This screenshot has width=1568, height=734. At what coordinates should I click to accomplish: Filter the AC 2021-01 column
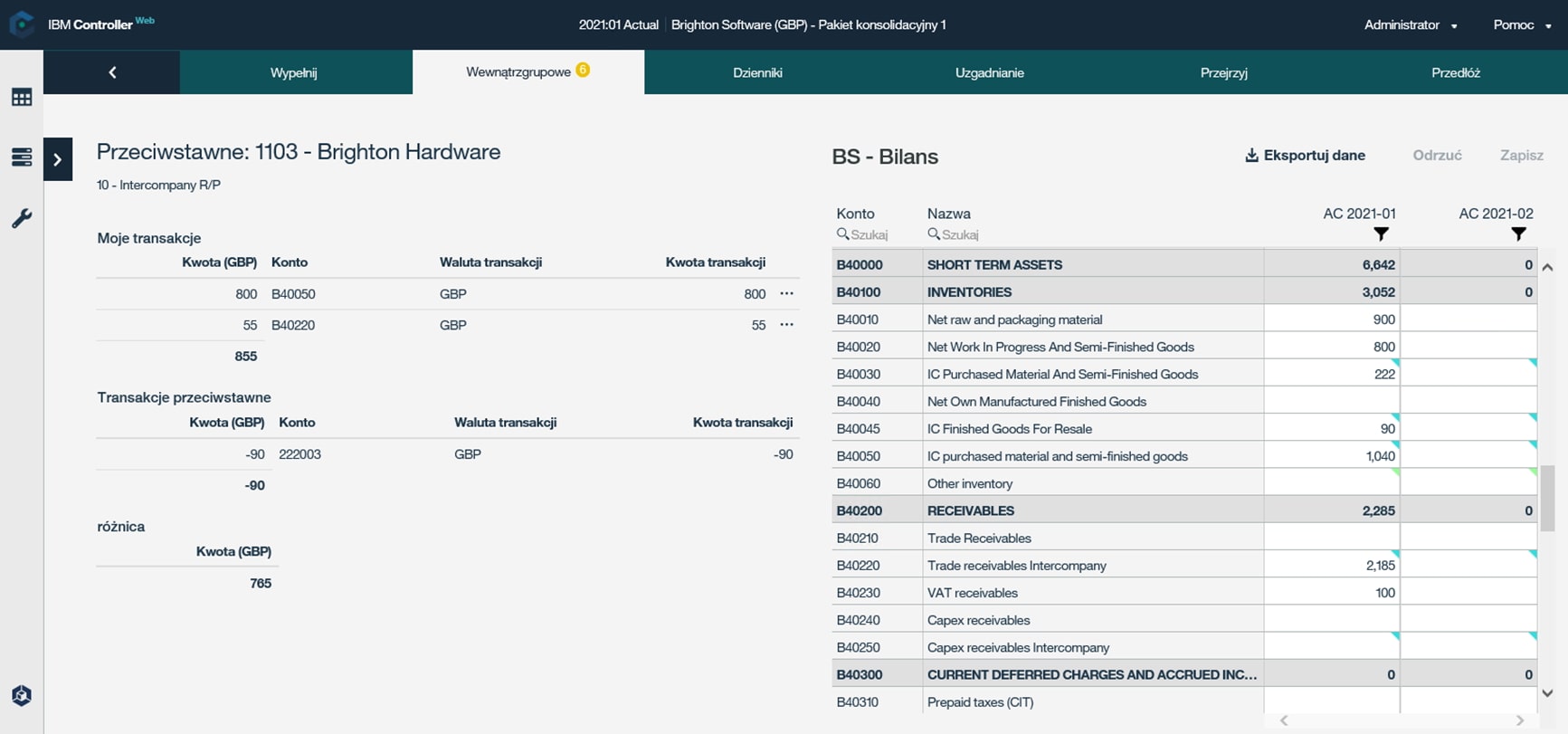click(1381, 234)
